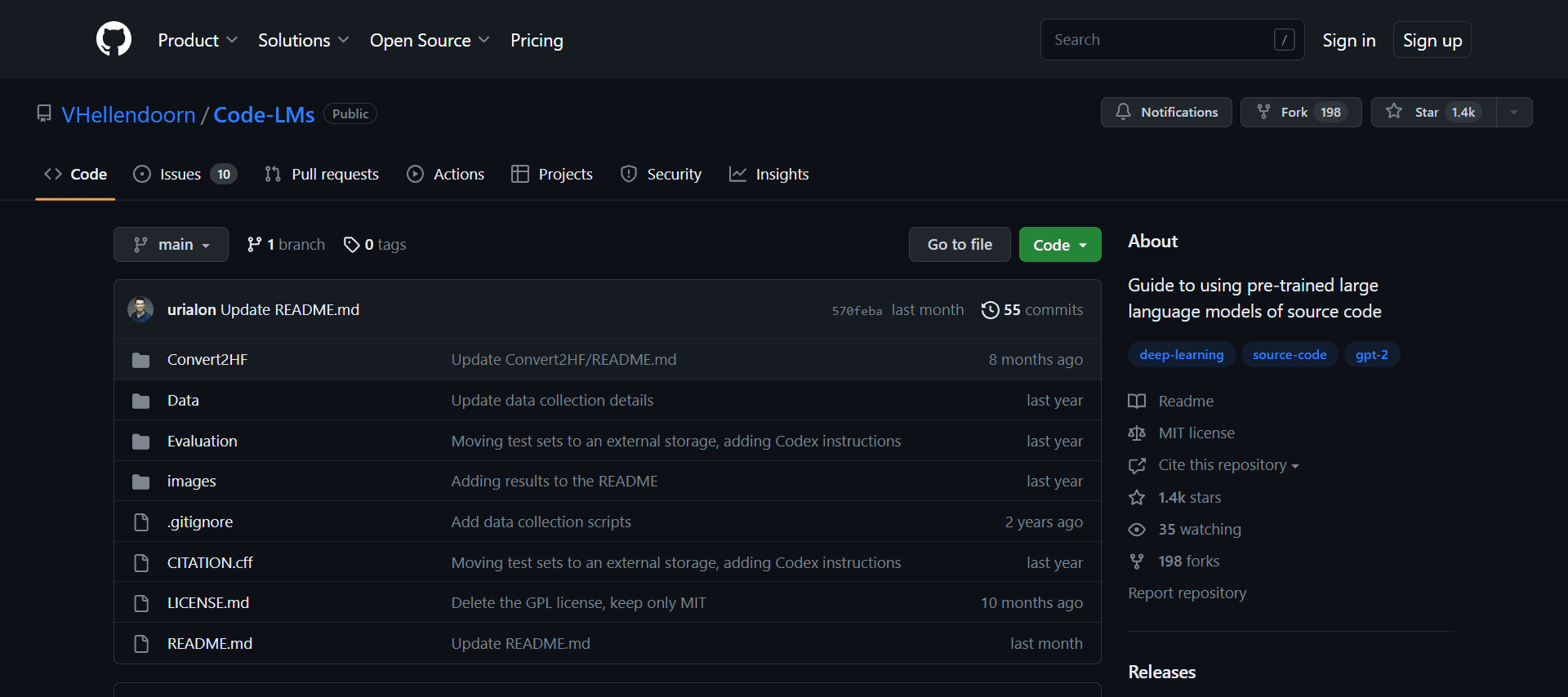The width and height of the screenshot is (1568, 697).
Task: Click the branch icon beside 1 branch
Action: [255, 244]
